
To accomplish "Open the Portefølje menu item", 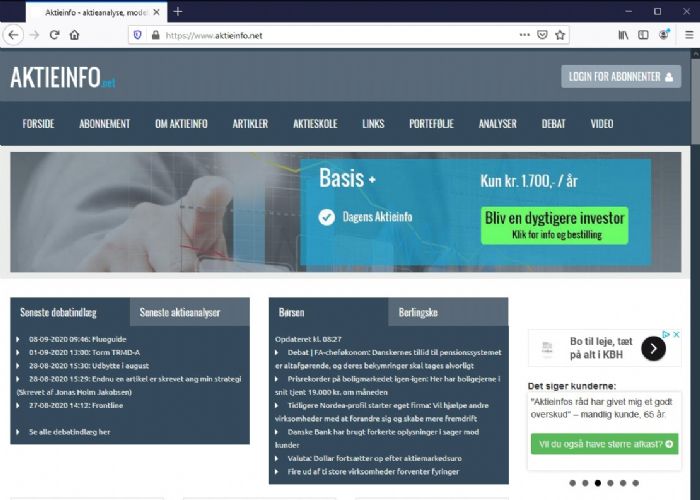I will tap(431, 124).
